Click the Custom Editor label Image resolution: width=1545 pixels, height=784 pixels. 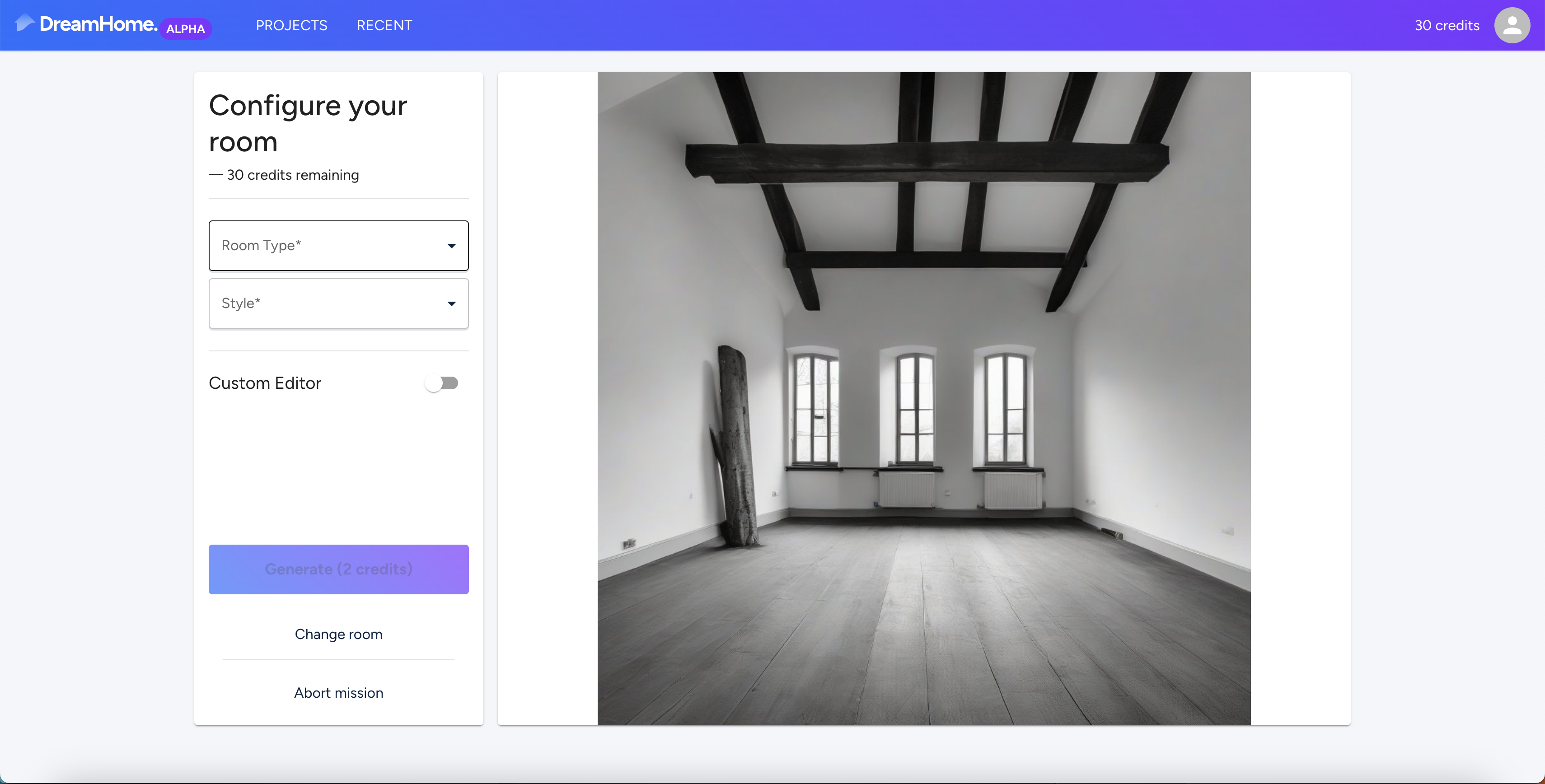[x=265, y=383]
